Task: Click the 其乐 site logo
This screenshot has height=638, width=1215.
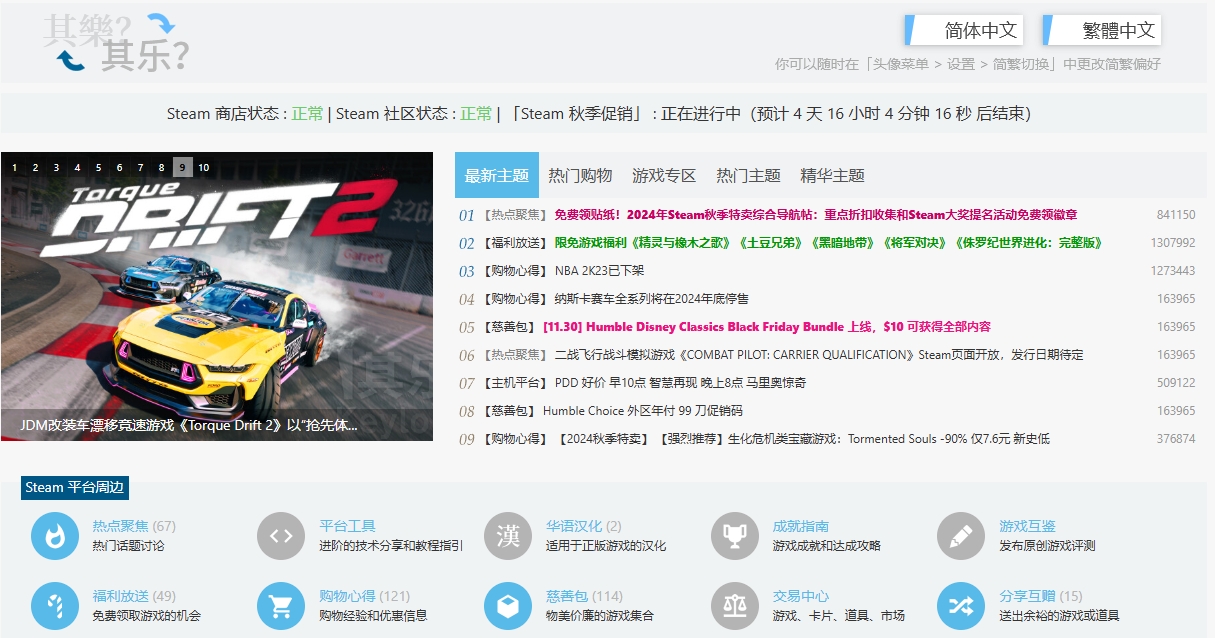Action: [115, 42]
